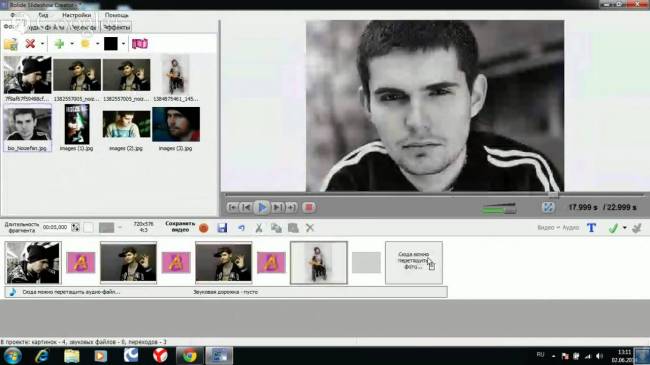Select the bio_Noizefan.jpg thumbnail

tap(27, 128)
